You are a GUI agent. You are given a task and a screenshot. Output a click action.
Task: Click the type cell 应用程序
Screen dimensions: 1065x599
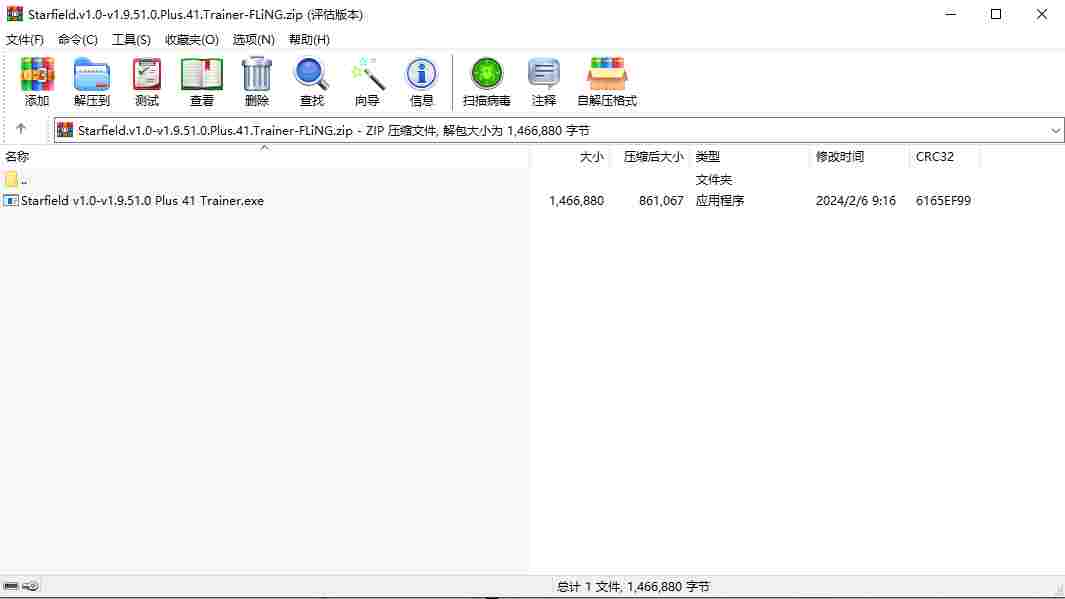coord(720,201)
